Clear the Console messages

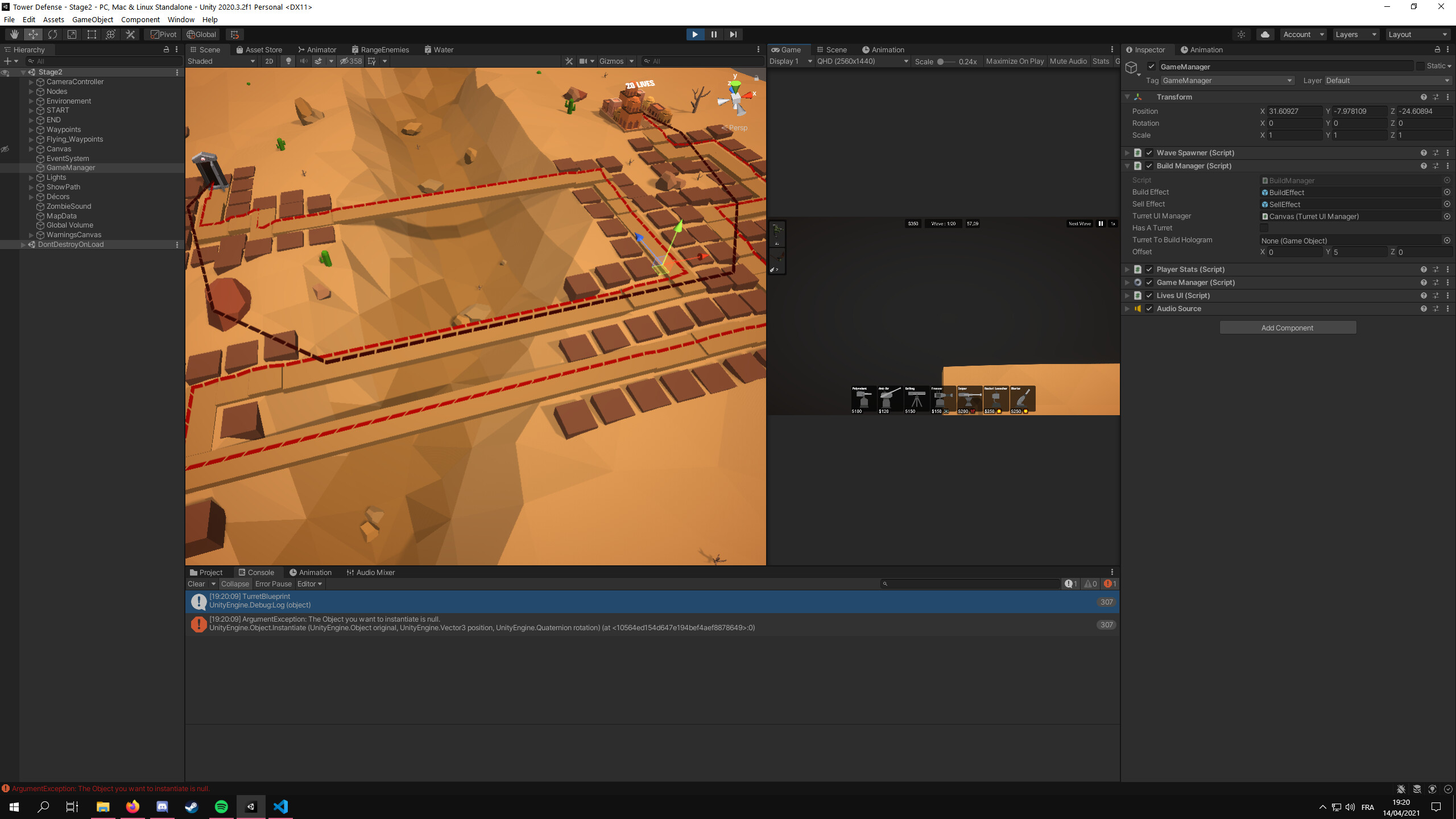coord(196,584)
